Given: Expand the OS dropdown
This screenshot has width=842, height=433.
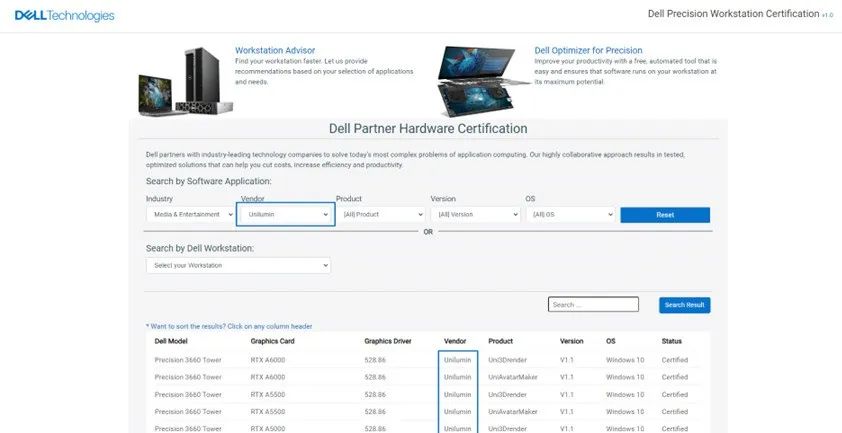Looking at the screenshot, I should (569, 215).
